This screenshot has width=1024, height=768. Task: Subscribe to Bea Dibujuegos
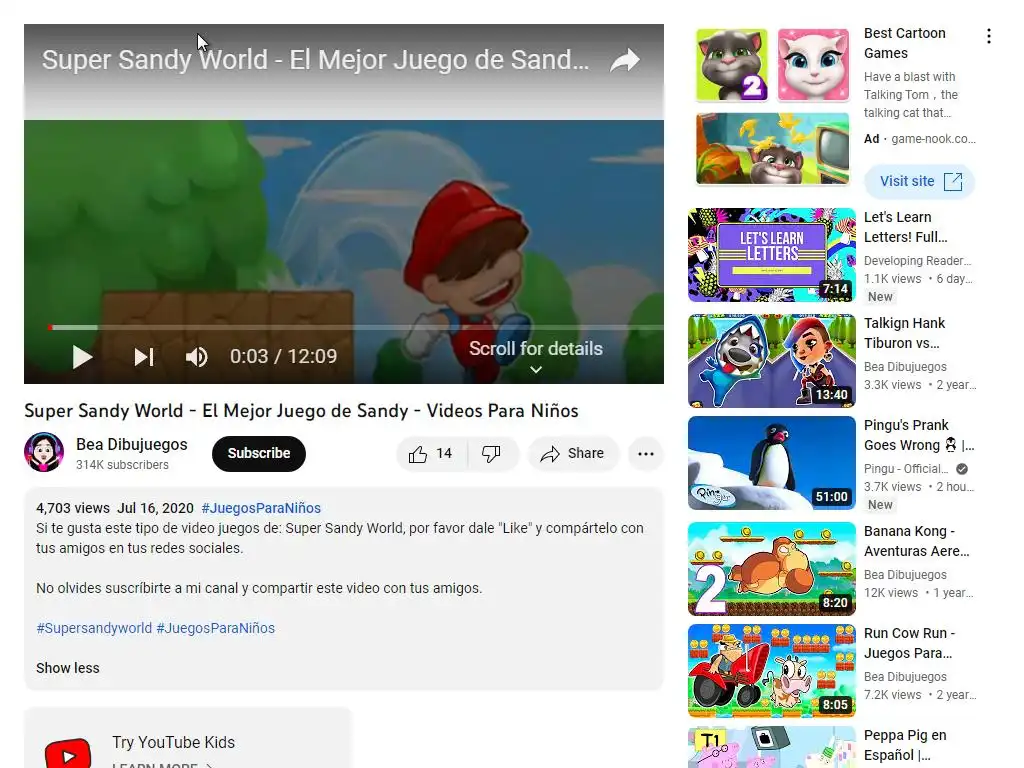(x=259, y=454)
